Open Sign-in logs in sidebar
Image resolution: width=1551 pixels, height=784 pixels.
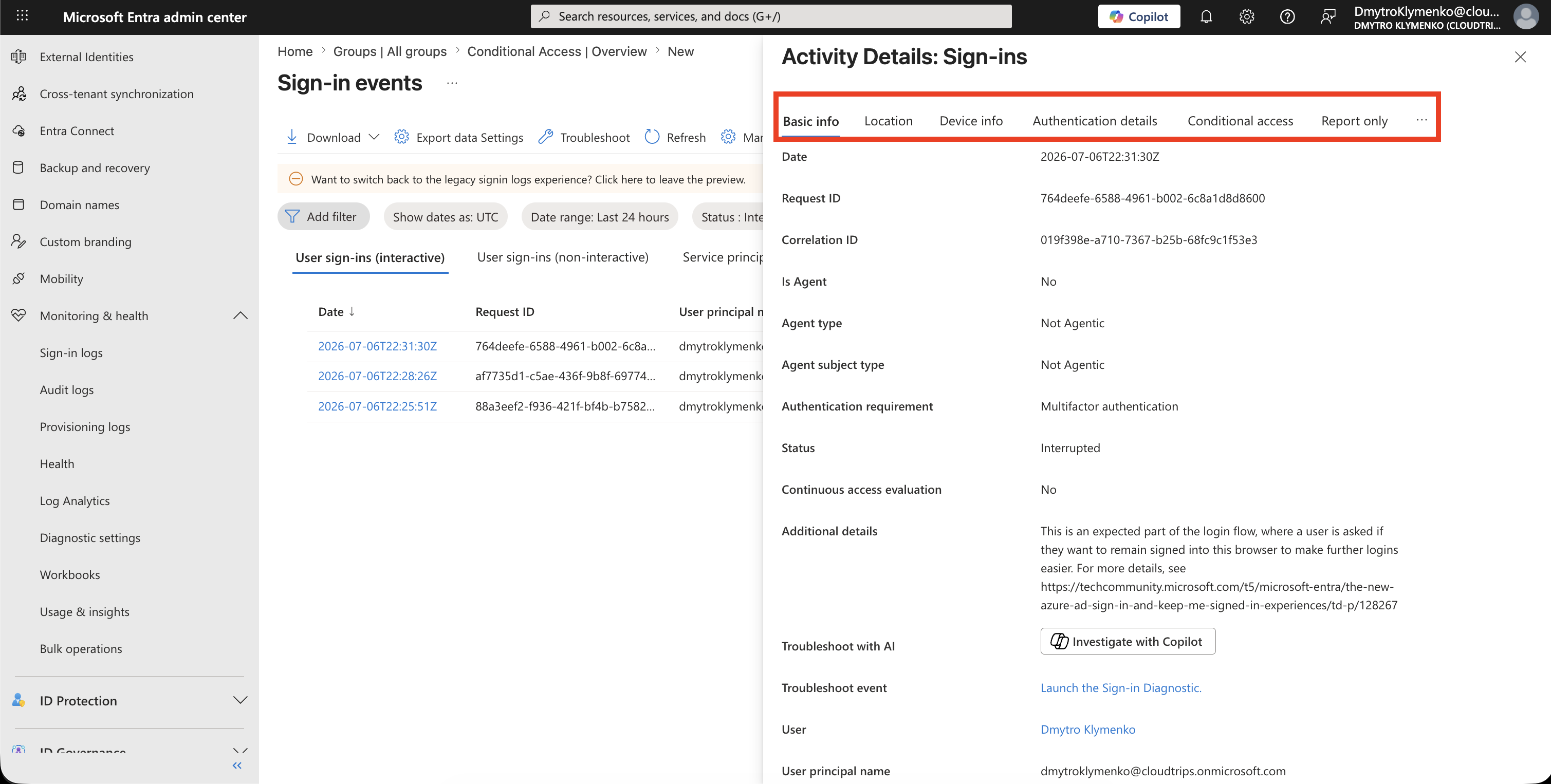point(71,352)
